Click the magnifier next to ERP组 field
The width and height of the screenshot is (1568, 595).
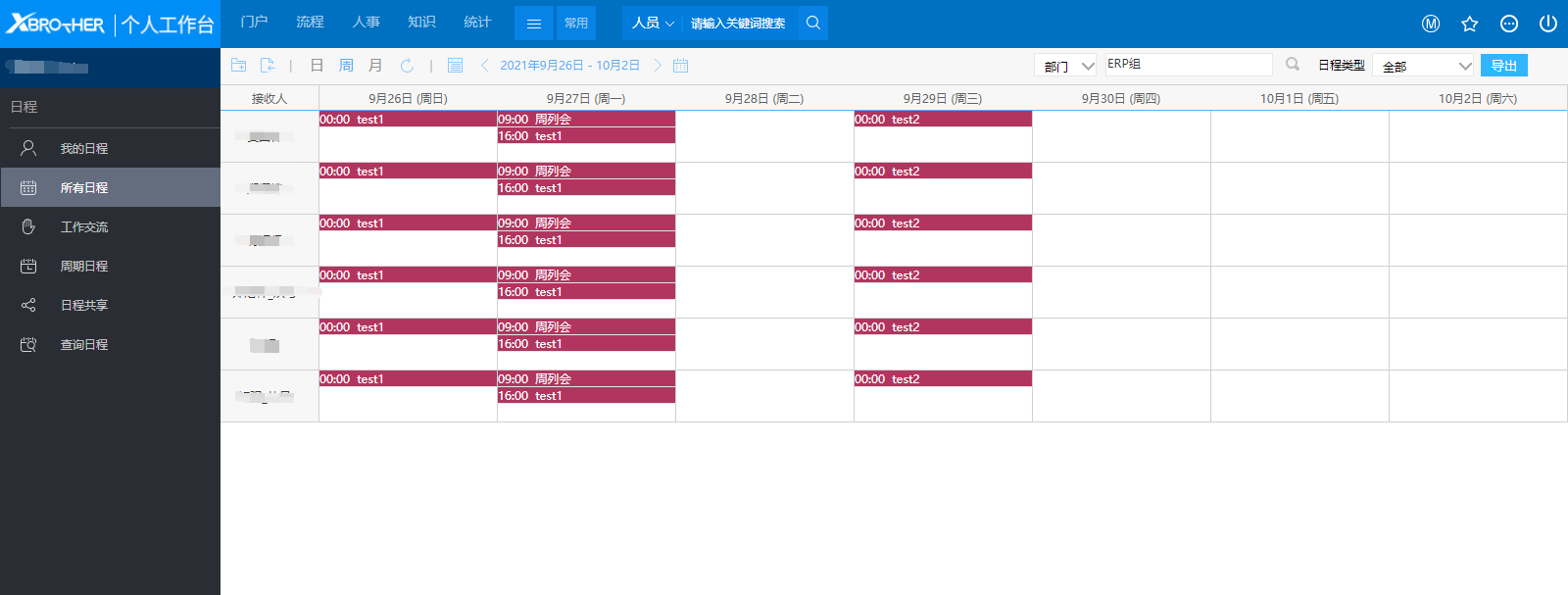pos(1293,65)
